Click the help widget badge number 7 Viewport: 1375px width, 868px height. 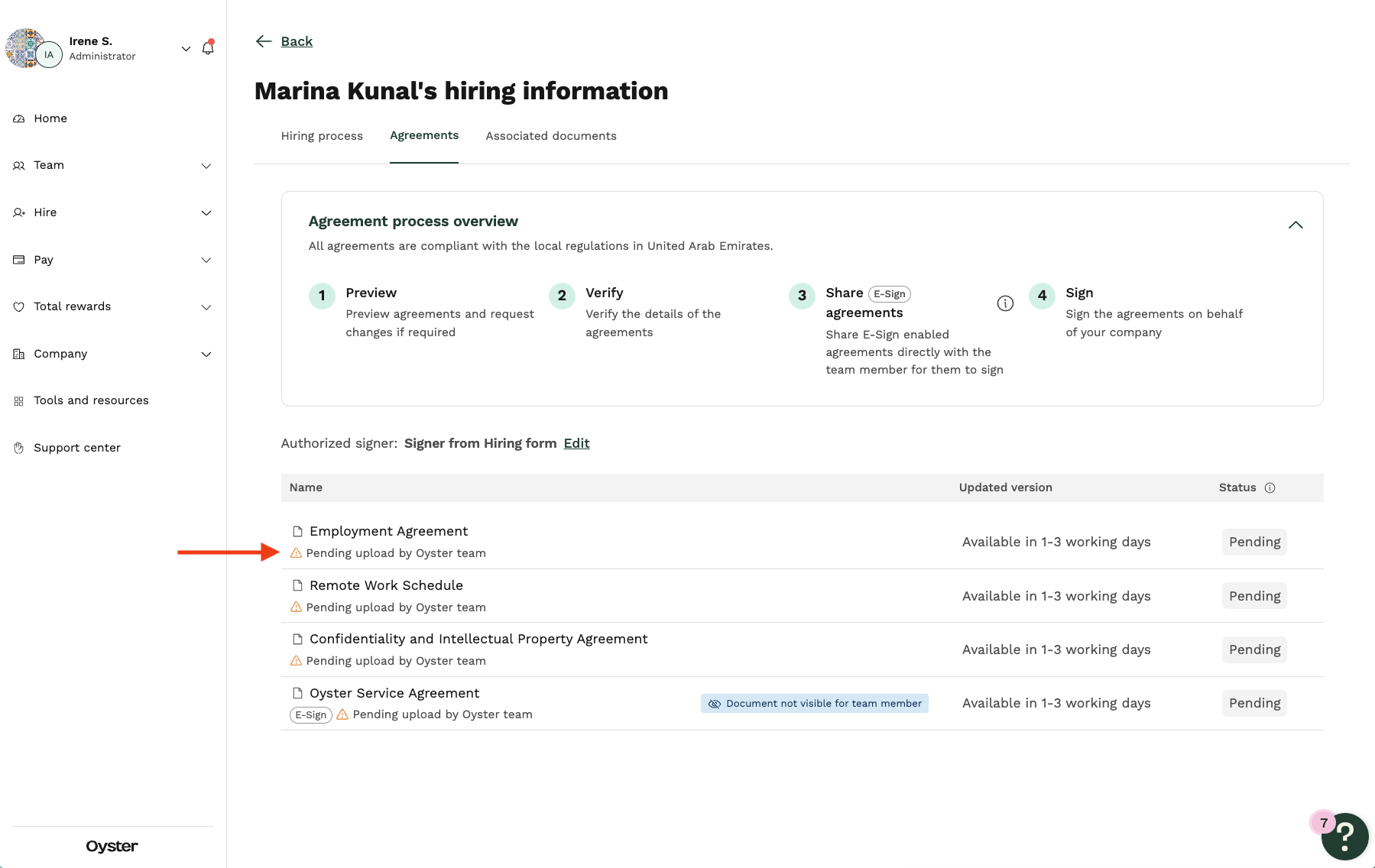click(1323, 823)
